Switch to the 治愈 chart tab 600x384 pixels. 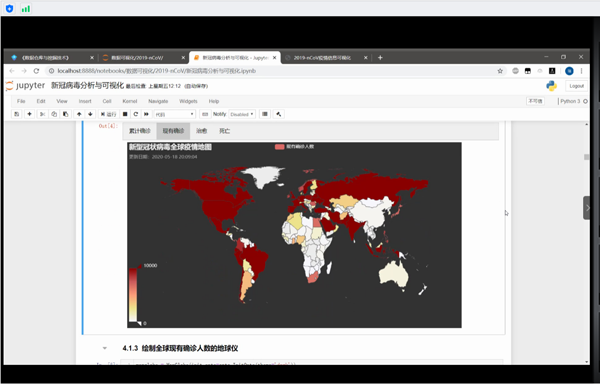202,131
